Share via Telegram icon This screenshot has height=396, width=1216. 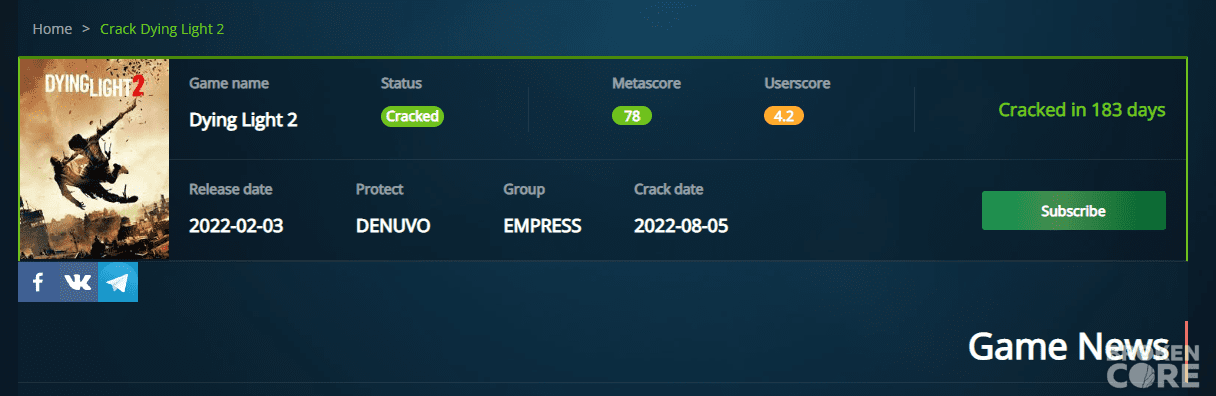click(x=118, y=282)
